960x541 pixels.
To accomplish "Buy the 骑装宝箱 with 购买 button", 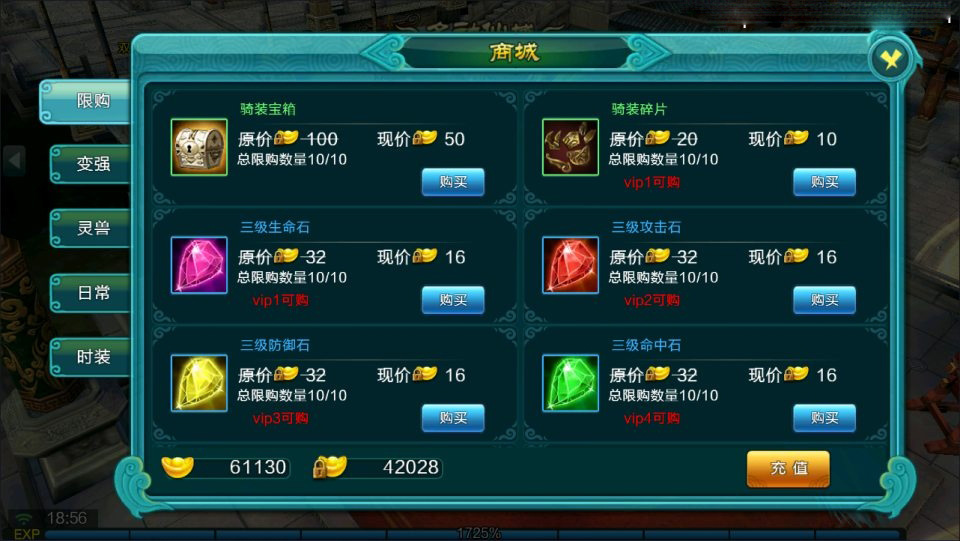I will click(x=453, y=182).
